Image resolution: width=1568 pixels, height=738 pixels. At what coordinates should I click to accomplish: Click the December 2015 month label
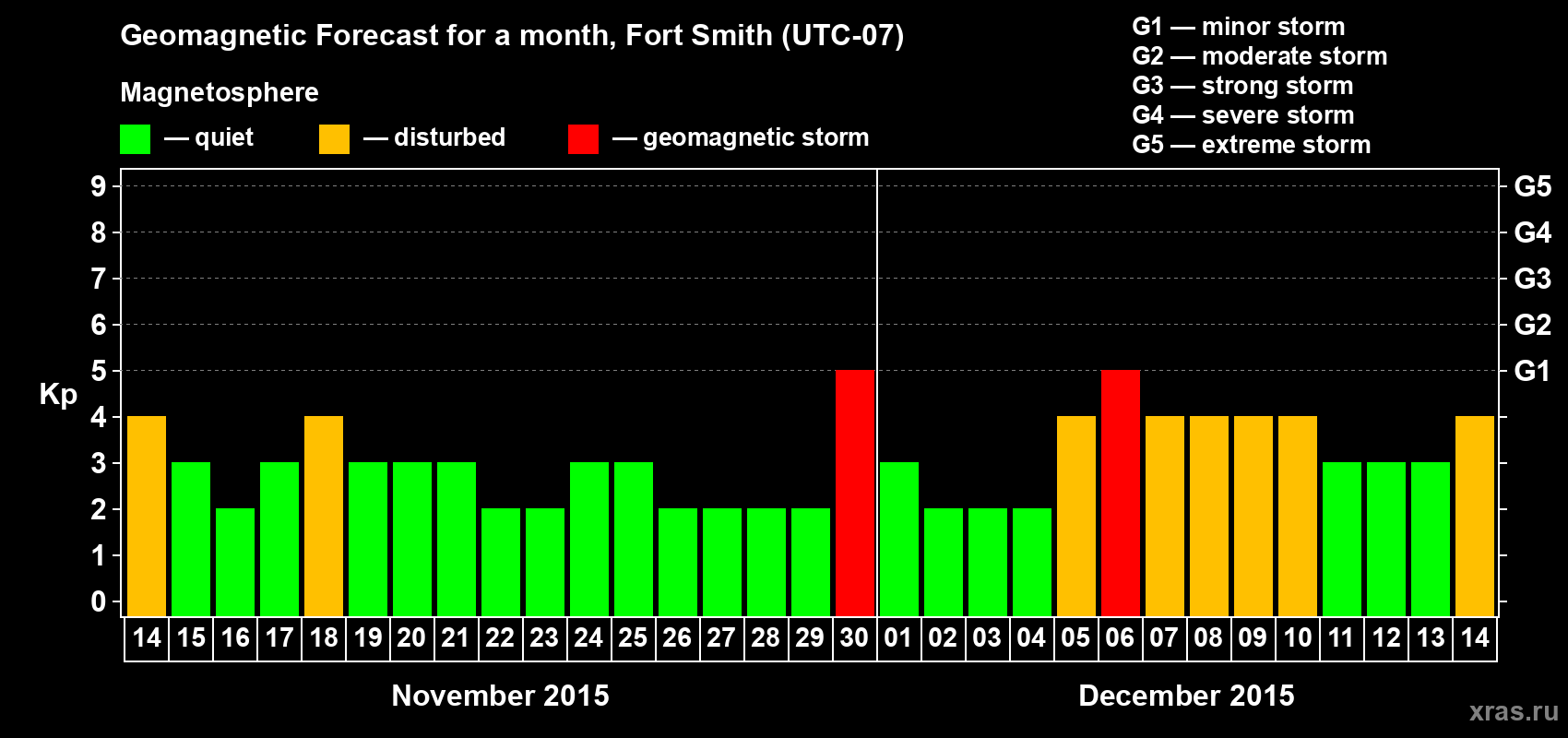pyautogui.click(x=1187, y=696)
